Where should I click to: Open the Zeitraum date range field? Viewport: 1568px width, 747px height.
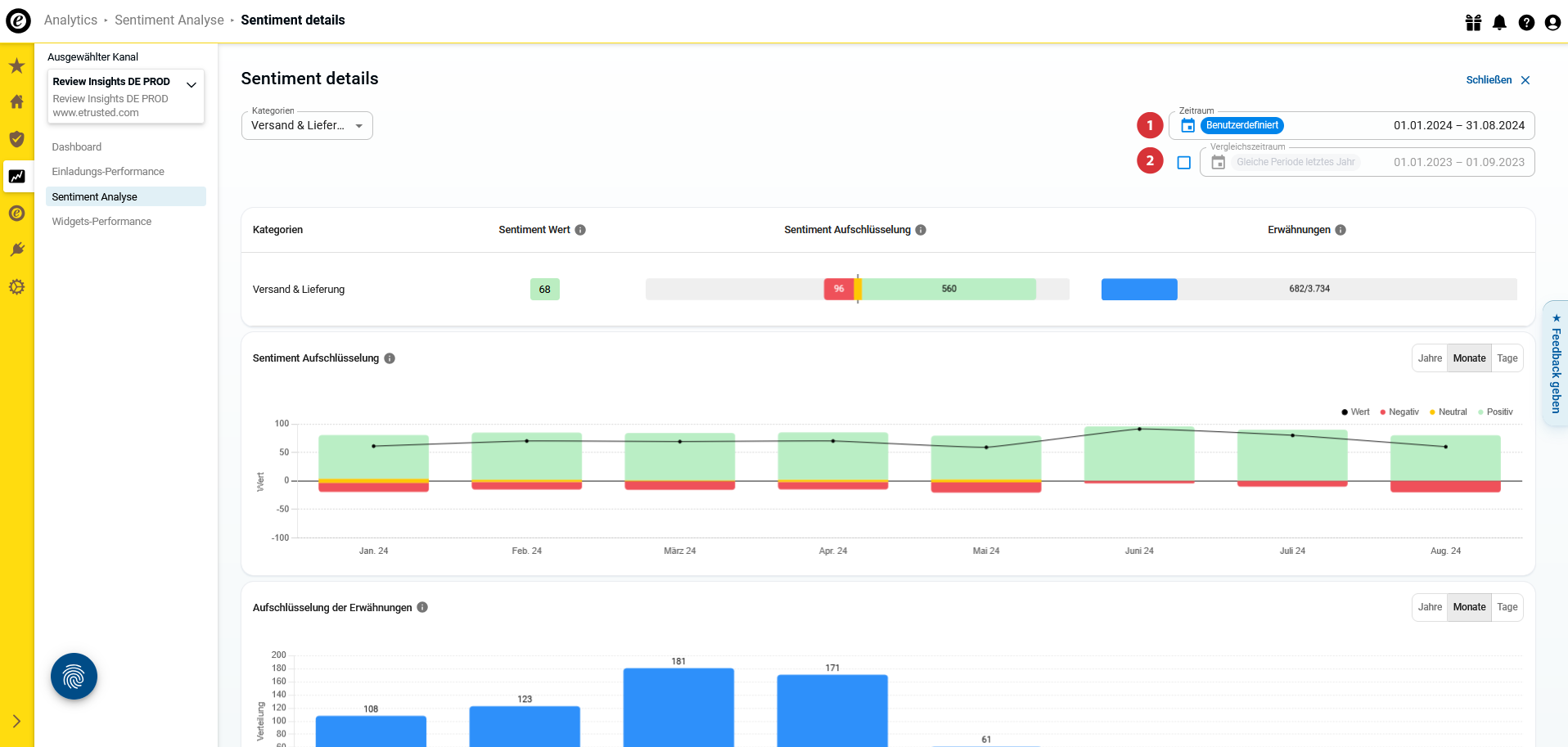coord(1351,125)
